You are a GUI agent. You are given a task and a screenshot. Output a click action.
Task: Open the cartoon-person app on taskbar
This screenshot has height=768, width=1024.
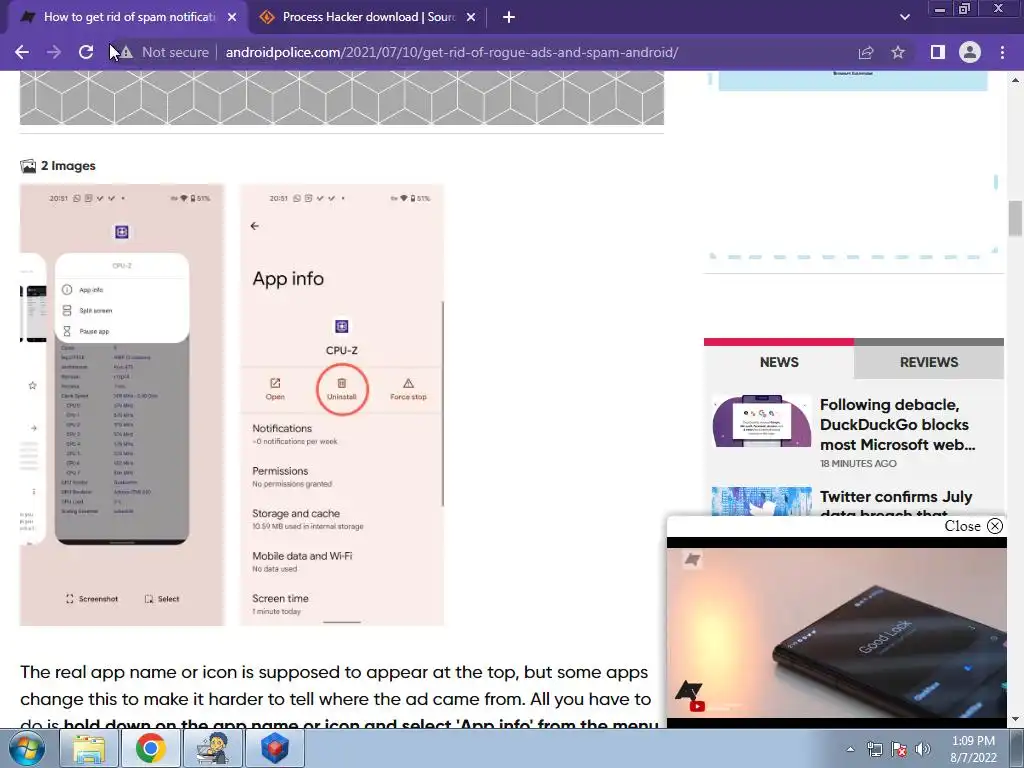click(213, 748)
